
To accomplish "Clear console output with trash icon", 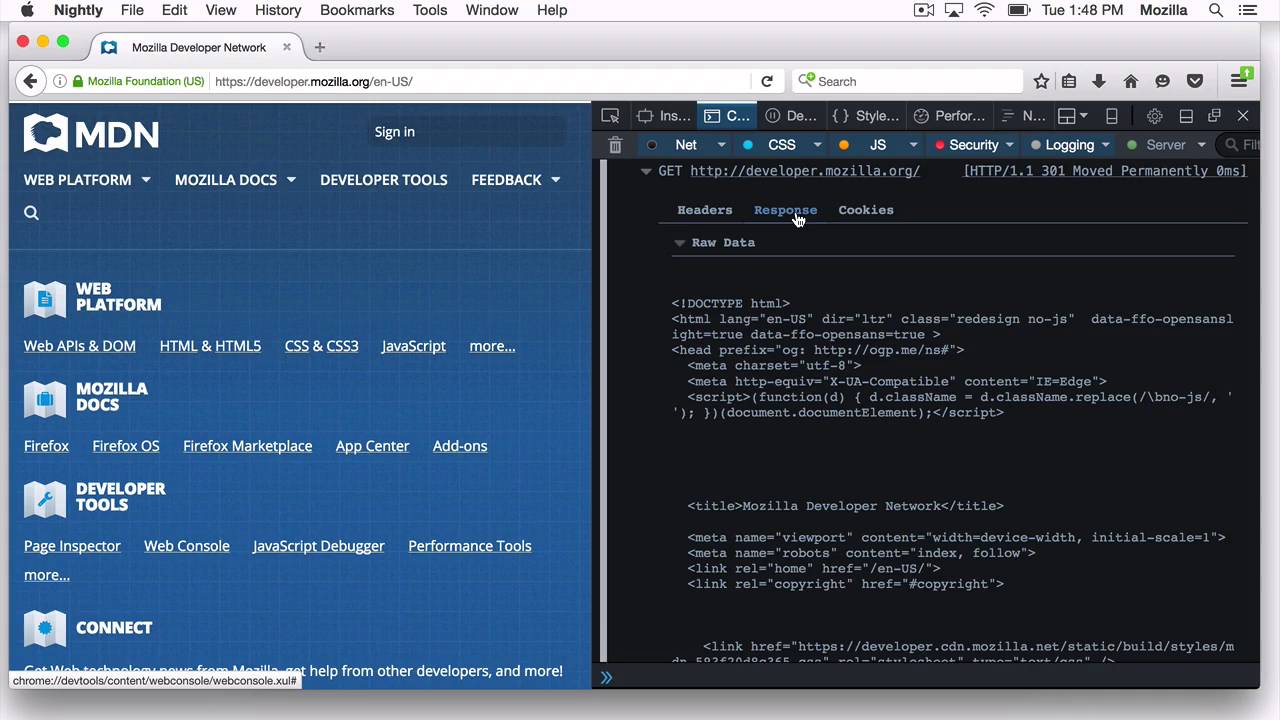I will tap(615, 145).
